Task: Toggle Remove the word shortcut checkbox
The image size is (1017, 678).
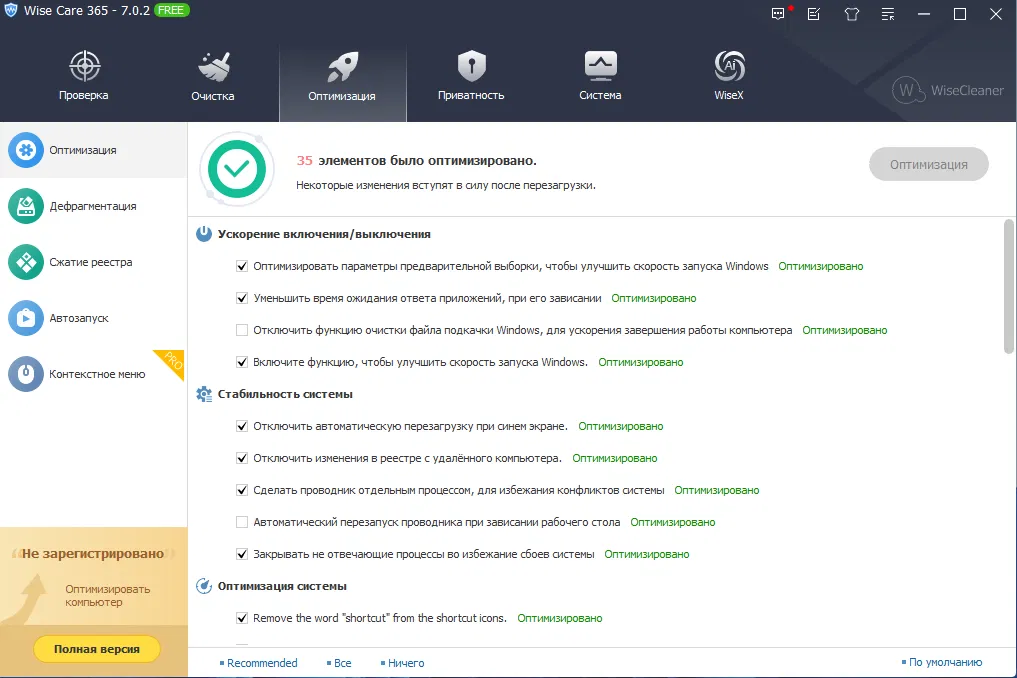Action: click(242, 618)
